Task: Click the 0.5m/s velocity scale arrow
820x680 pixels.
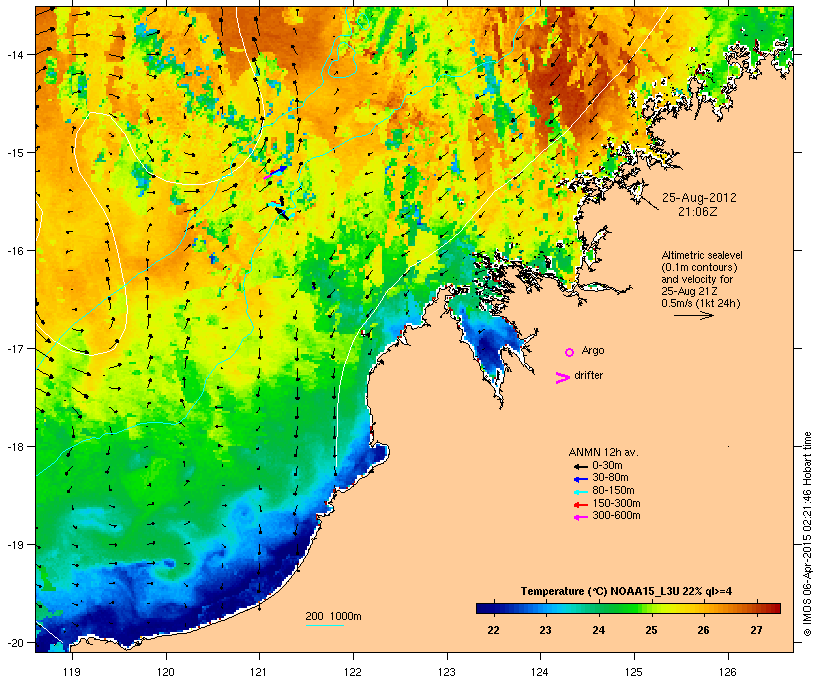Action: click(x=693, y=315)
